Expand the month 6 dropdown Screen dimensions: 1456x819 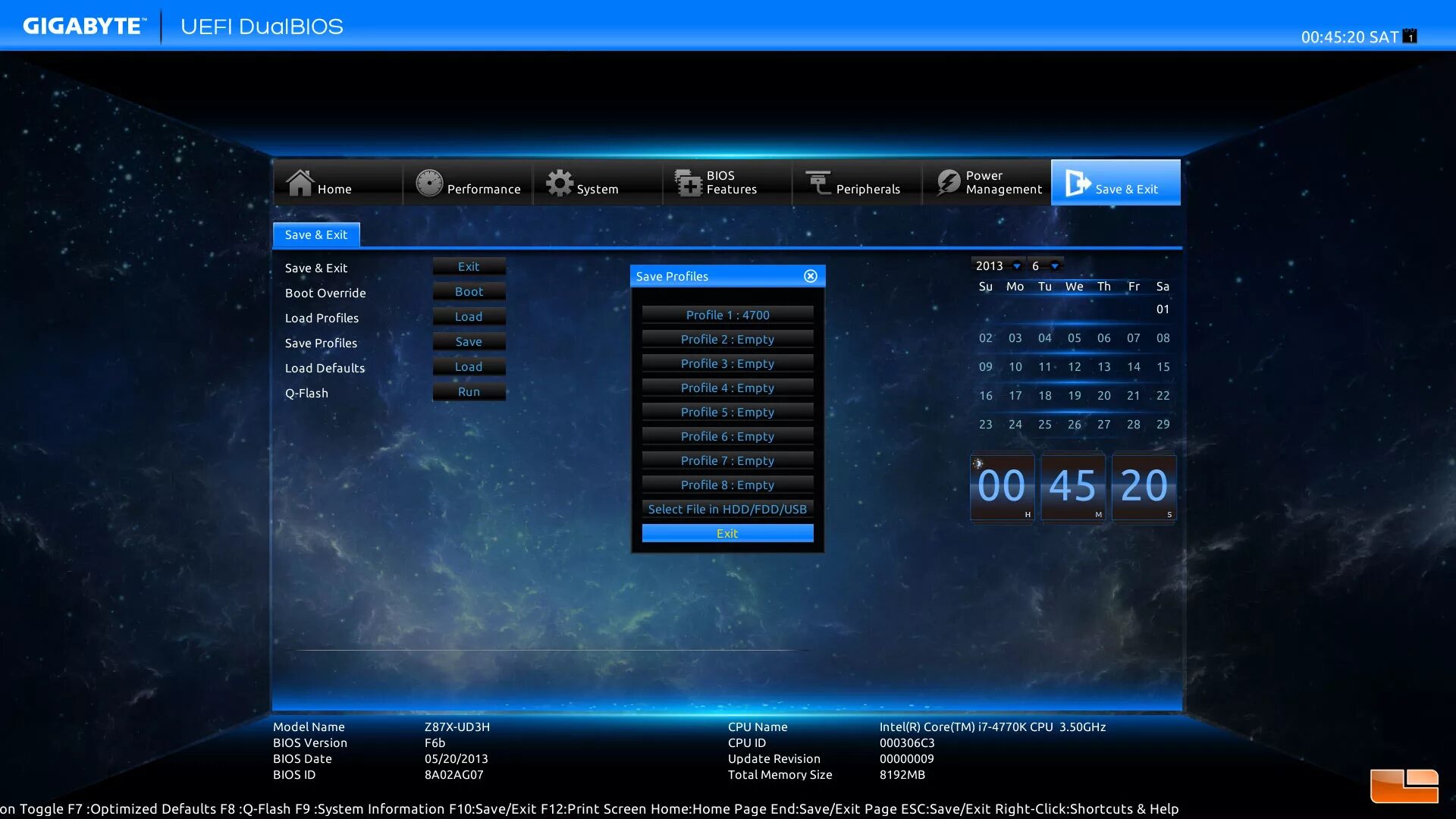point(1055,266)
